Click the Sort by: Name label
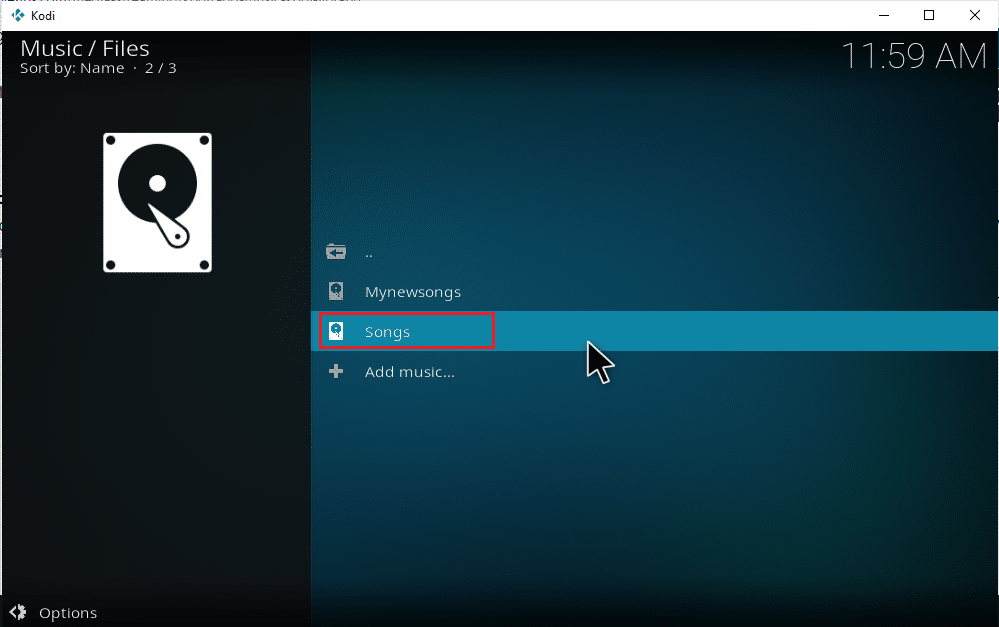Viewport: 999px width, 627px height. 72,68
